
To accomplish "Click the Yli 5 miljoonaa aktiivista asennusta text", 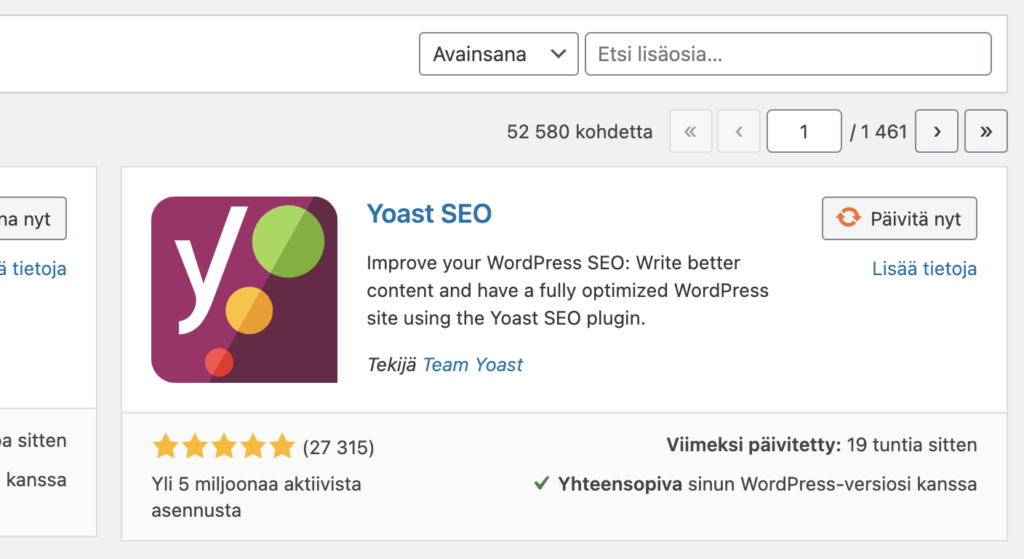I will (x=256, y=497).
